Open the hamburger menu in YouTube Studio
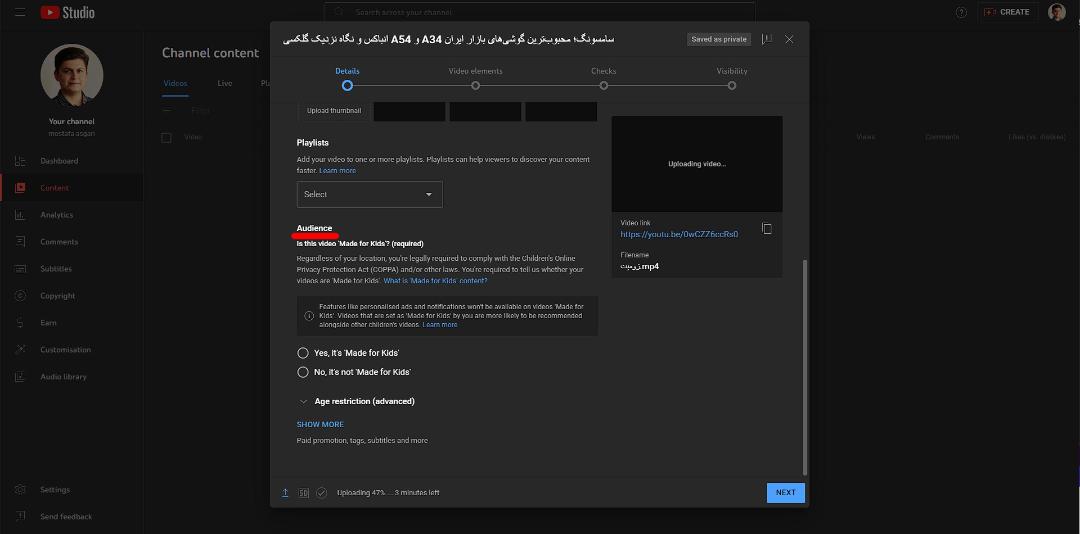 click(x=20, y=12)
